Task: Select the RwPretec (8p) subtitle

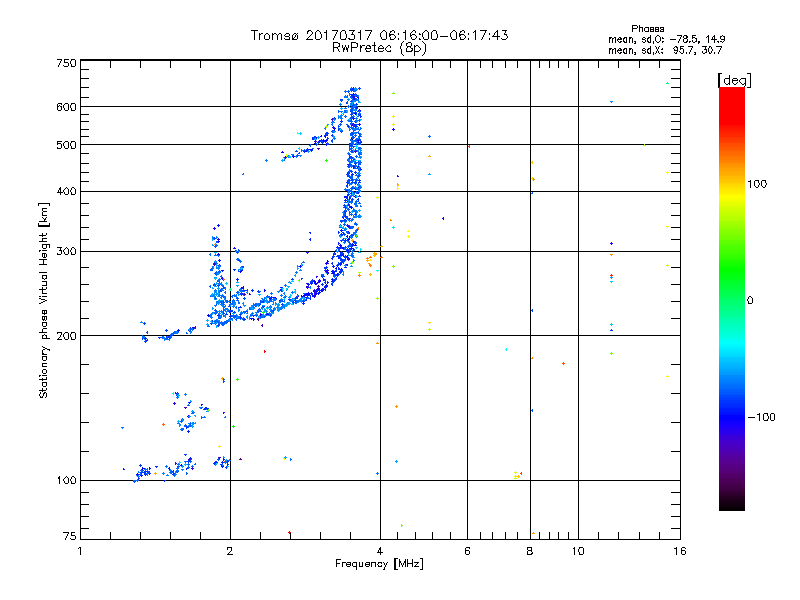Action: tap(379, 47)
